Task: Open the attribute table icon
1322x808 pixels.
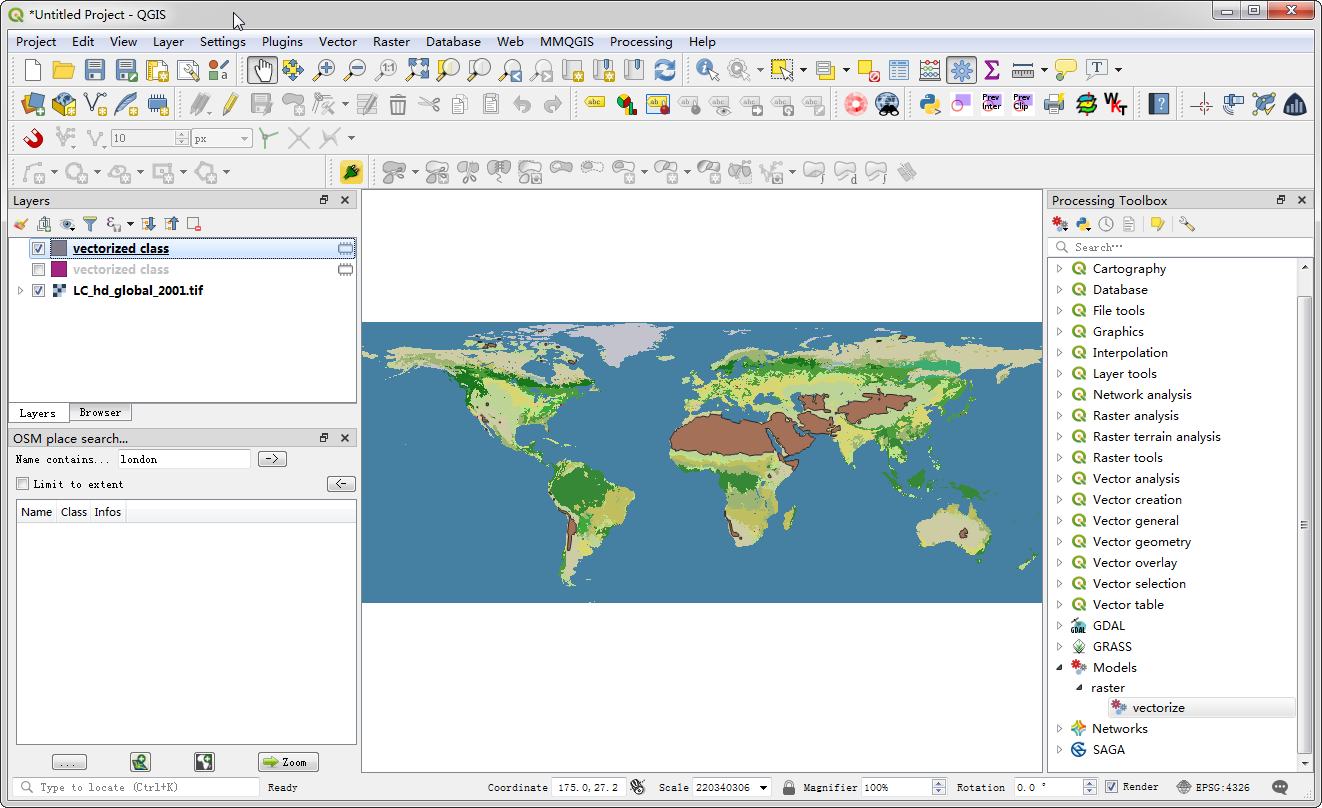Action: pyautogui.click(x=899, y=70)
